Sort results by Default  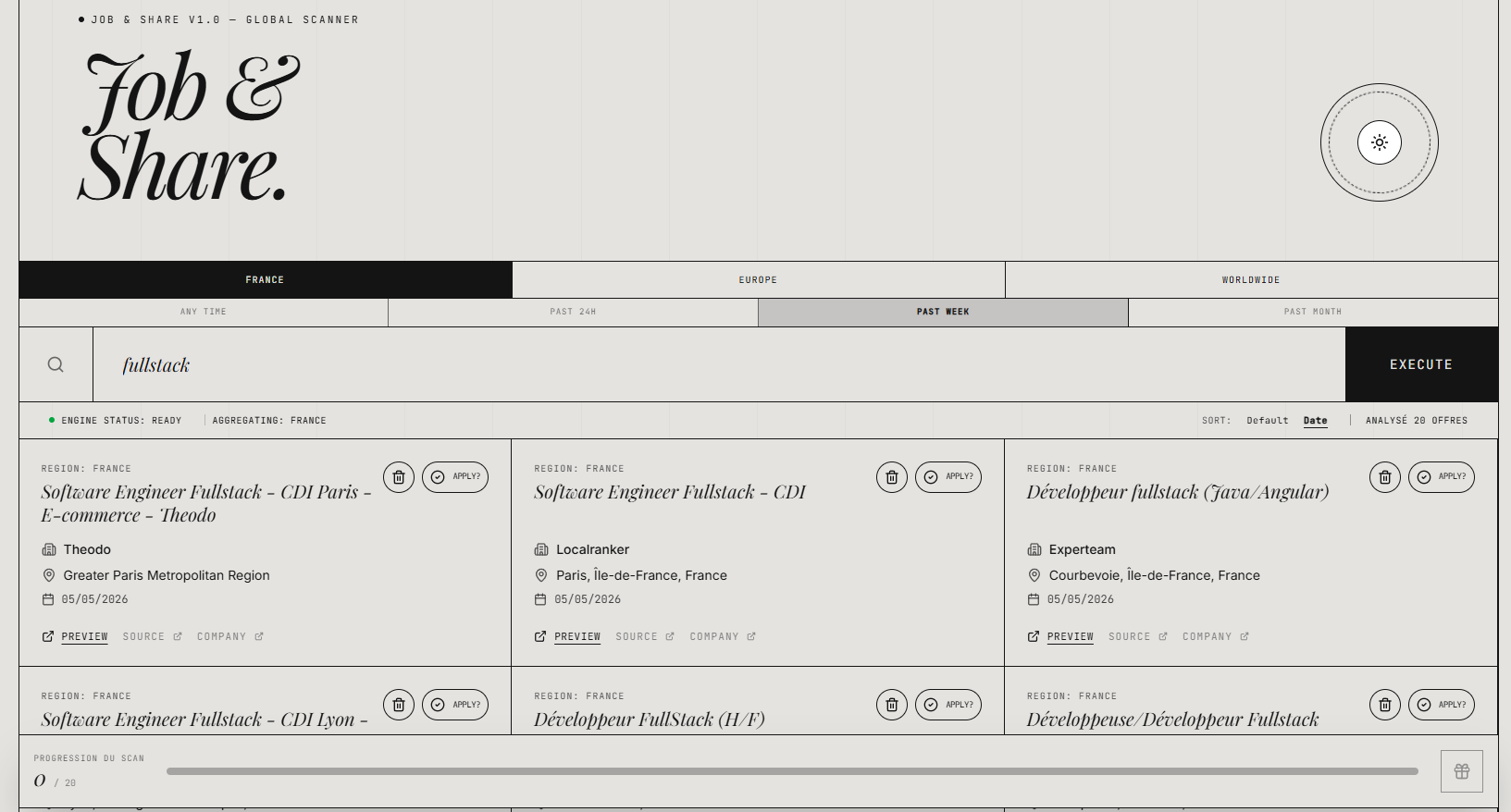click(1268, 421)
